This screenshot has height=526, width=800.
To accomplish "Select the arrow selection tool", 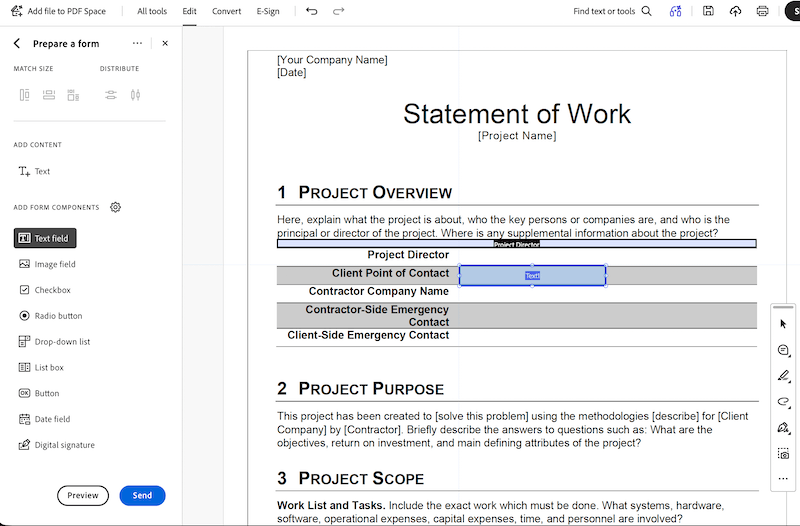I will tap(783, 324).
